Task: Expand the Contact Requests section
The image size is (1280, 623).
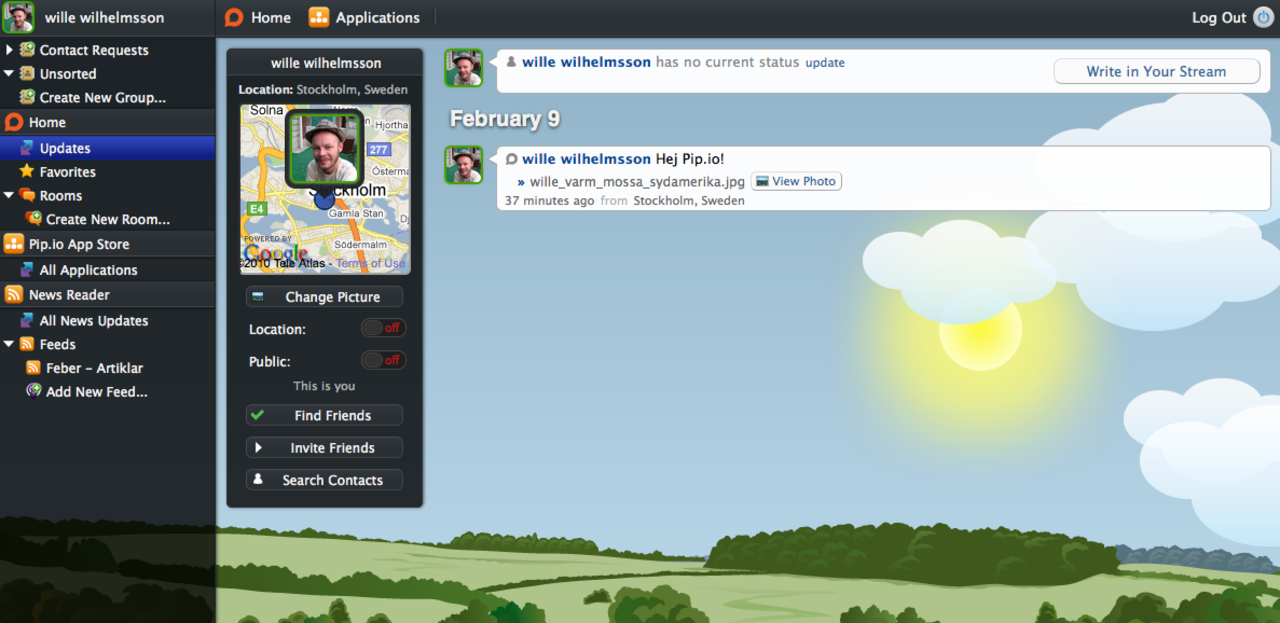Action: [9, 50]
